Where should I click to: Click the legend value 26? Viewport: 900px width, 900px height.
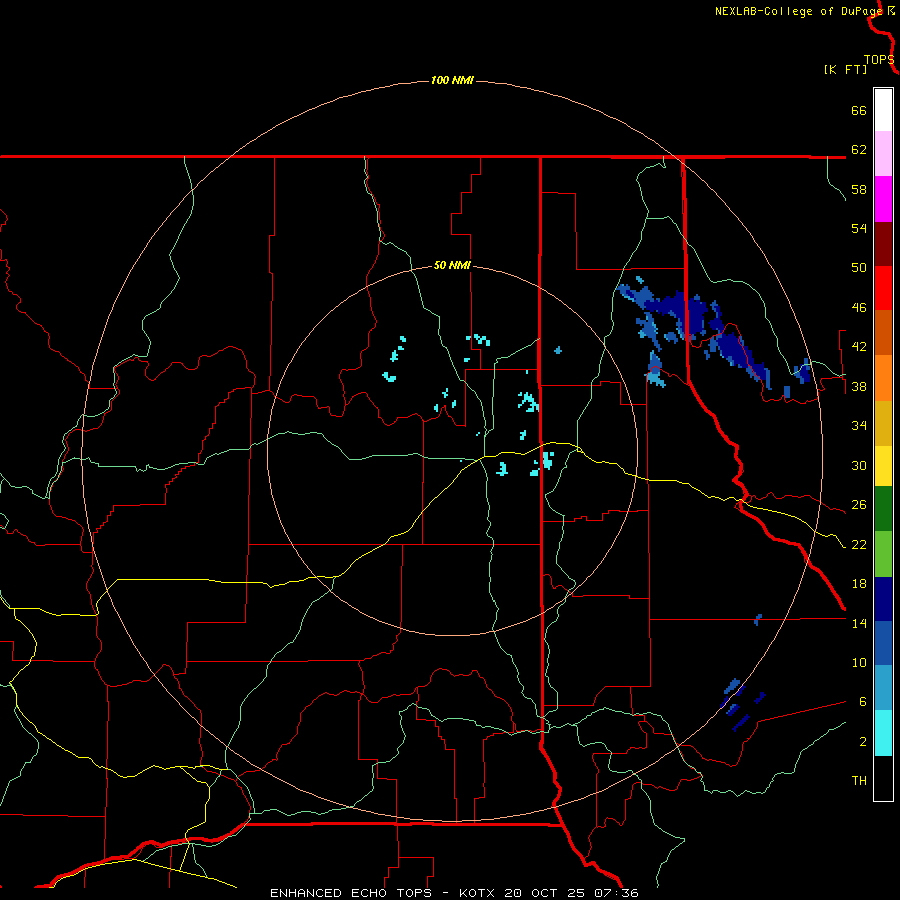click(x=859, y=505)
